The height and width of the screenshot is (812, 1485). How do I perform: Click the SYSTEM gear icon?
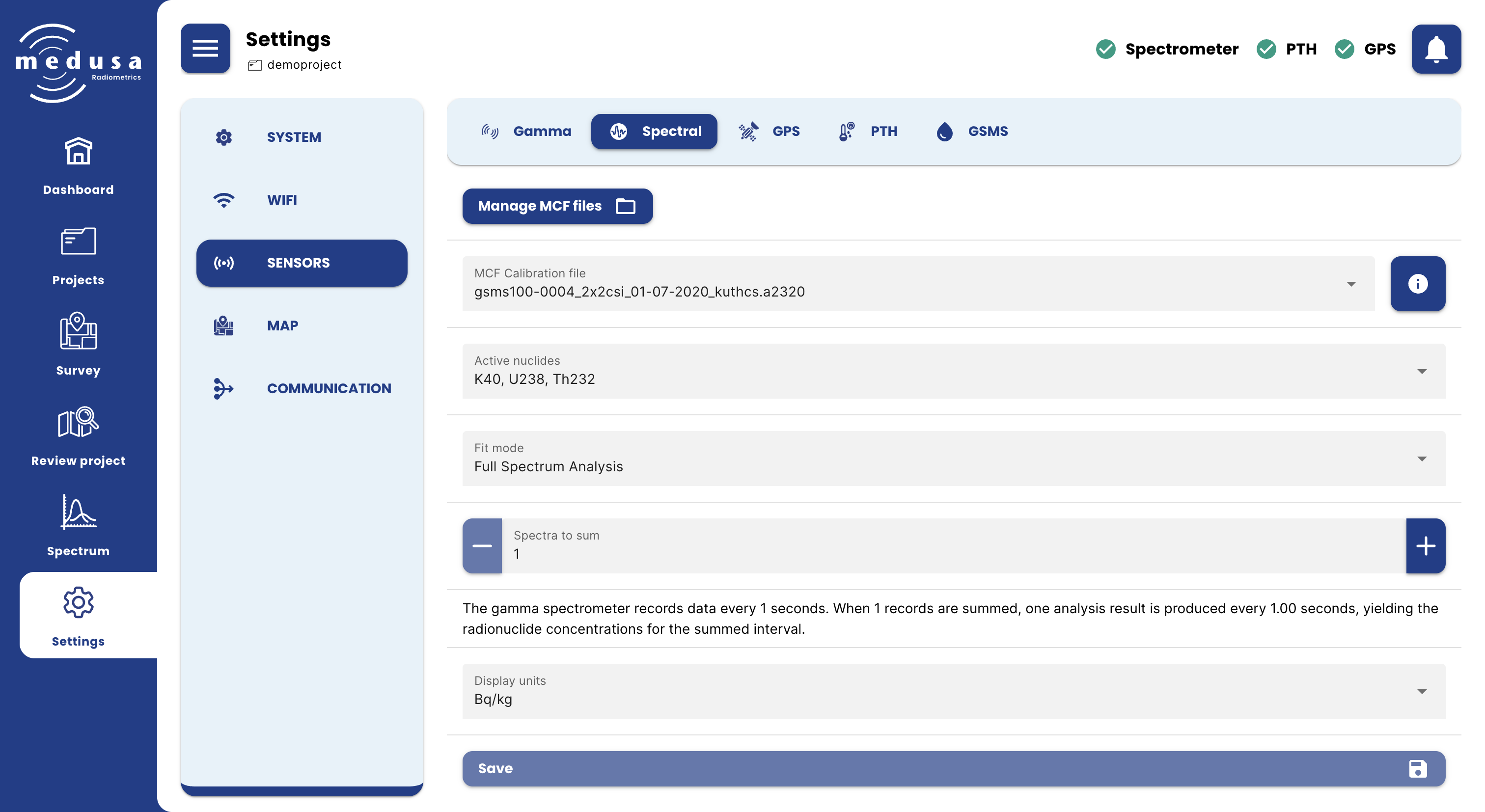coord(223,137)
